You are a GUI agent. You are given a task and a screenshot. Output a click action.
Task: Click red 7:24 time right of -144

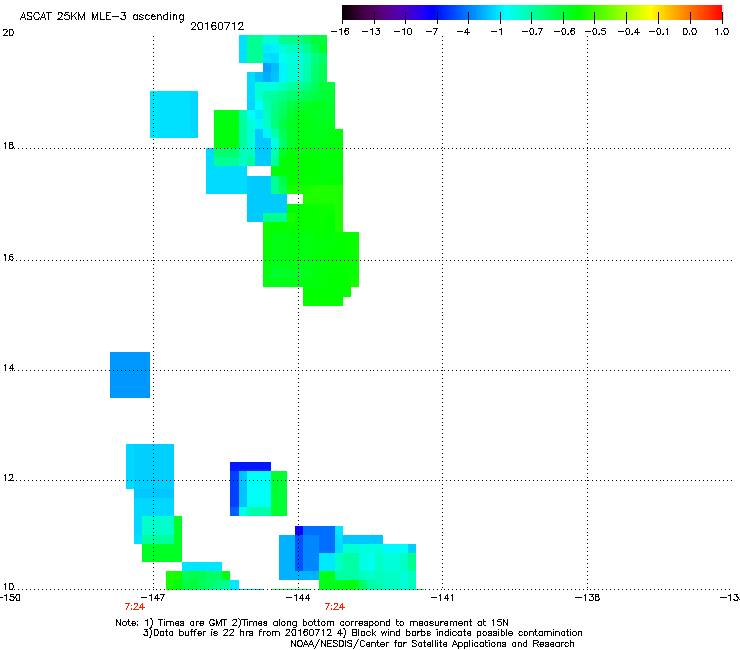335,607
